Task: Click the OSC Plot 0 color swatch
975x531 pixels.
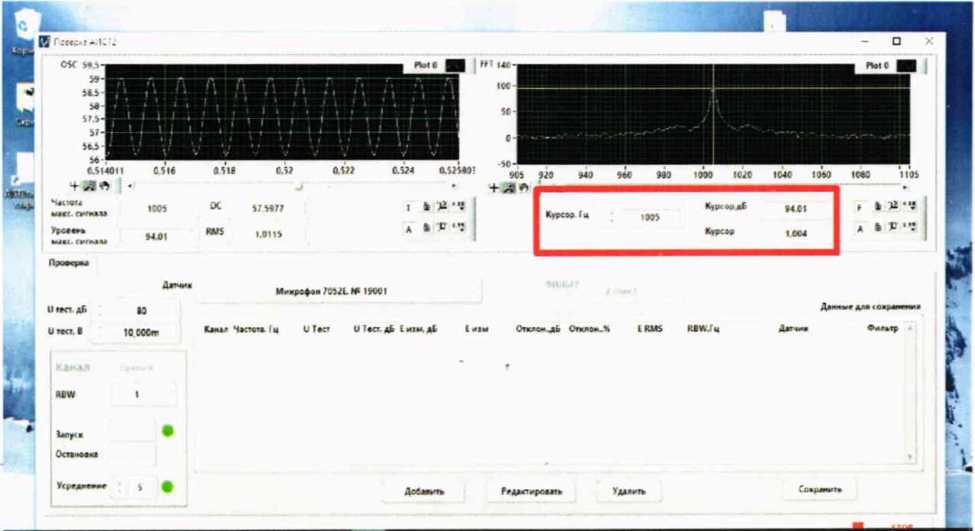Action: point(455,65)
